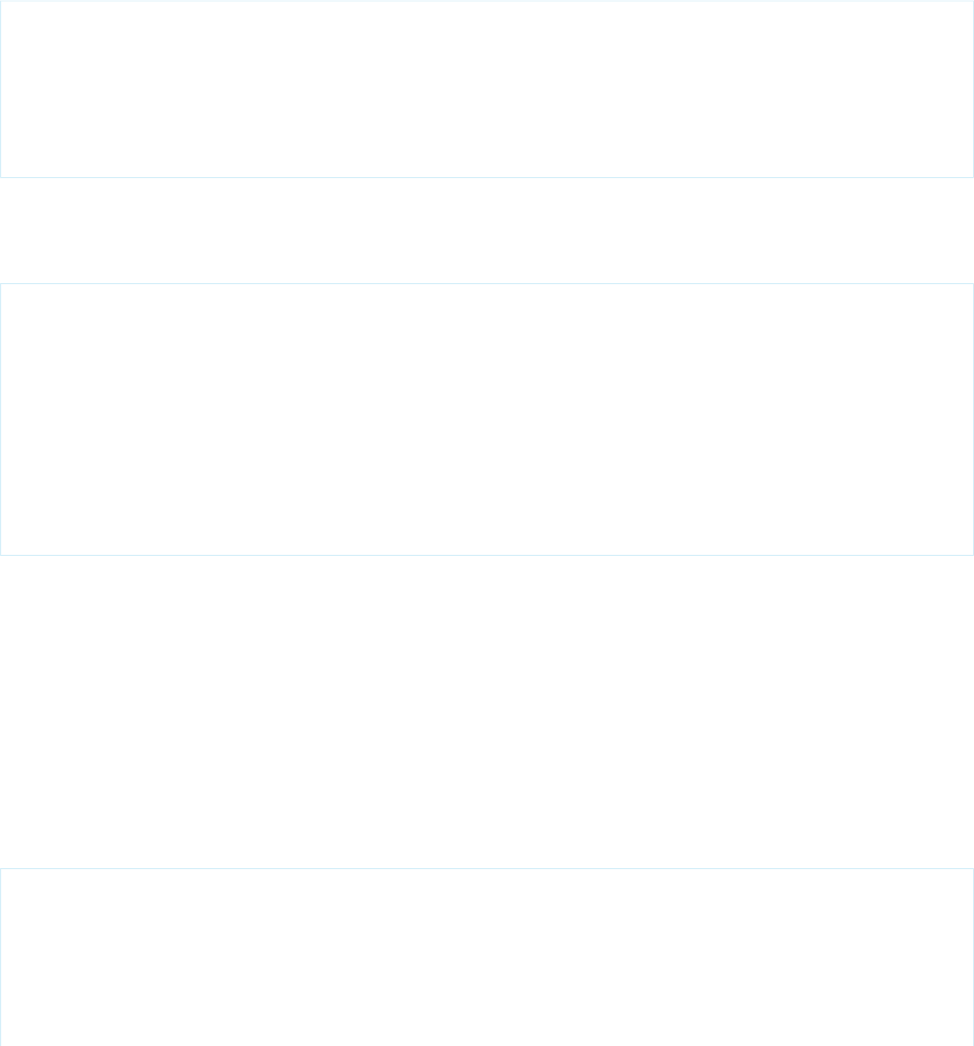This screenshot has height=1046, width=974.
Task: Select the top border of the second panel
Action: [x=487, y=284]
